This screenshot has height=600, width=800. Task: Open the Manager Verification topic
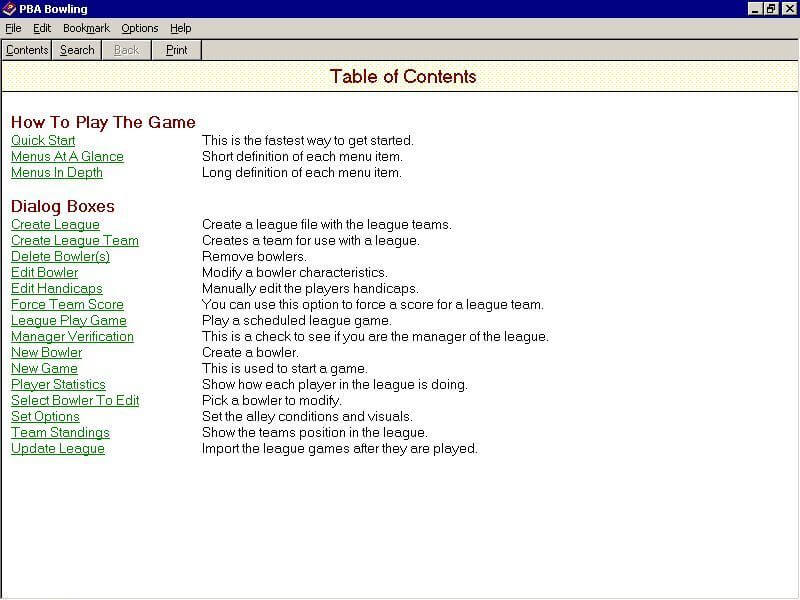72,337
